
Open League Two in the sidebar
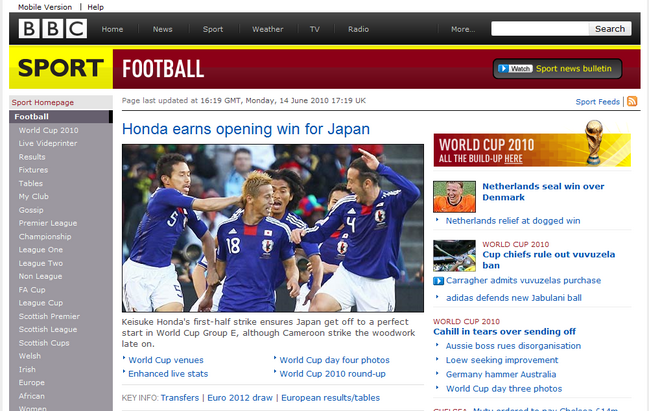[x=41, y=263]
